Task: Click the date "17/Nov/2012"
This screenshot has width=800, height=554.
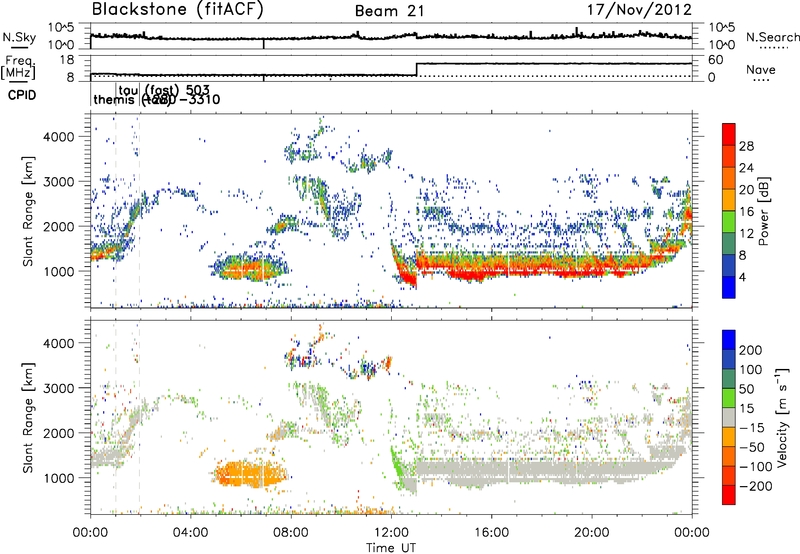Action: pos(639,9)
